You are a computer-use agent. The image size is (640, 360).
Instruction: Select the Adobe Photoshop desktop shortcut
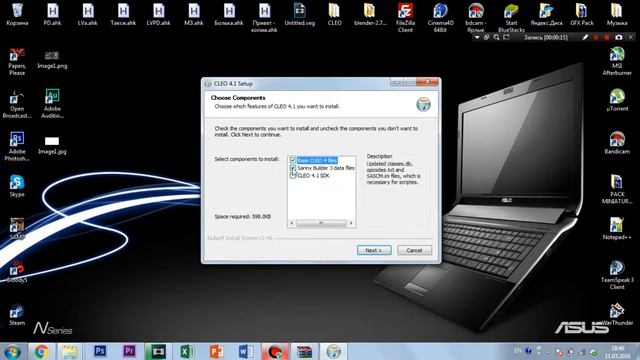point(17,147)
